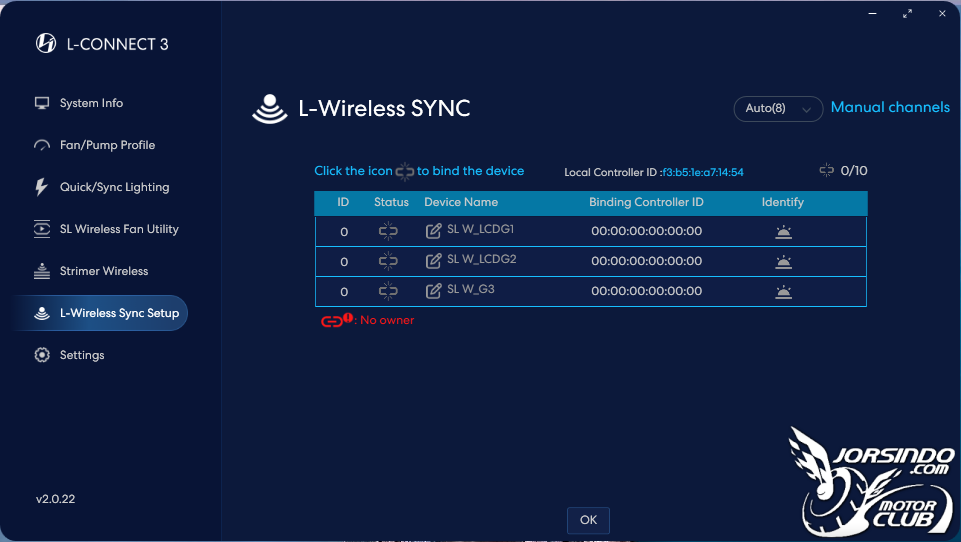Click the device name SL W_LCDG2
This screenshot has height=542, width=961.
482,259
